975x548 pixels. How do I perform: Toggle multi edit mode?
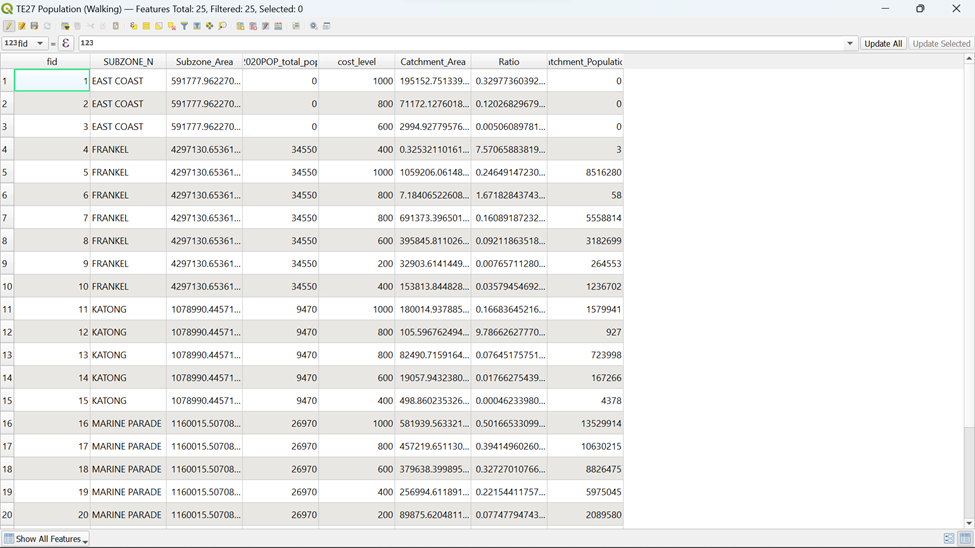tap(21, 26)
